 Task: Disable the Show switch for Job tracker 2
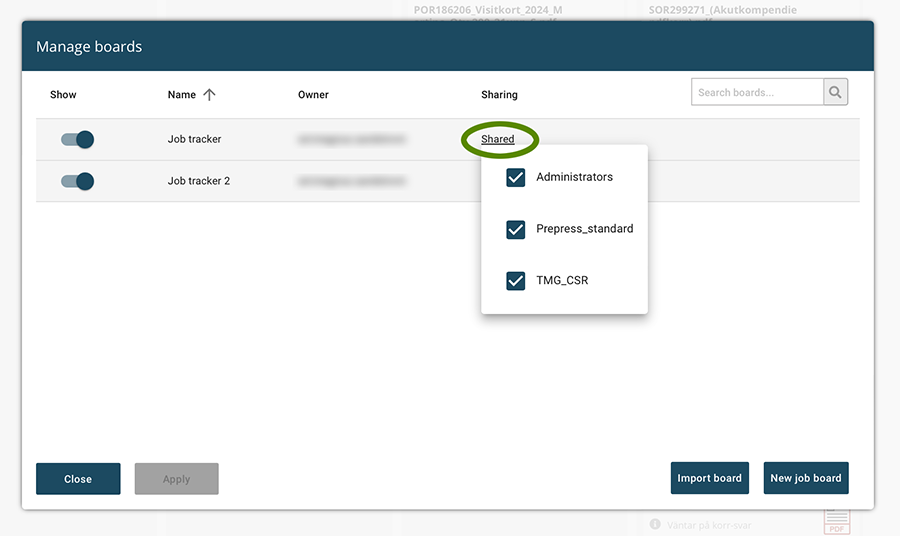click(78, 181)
